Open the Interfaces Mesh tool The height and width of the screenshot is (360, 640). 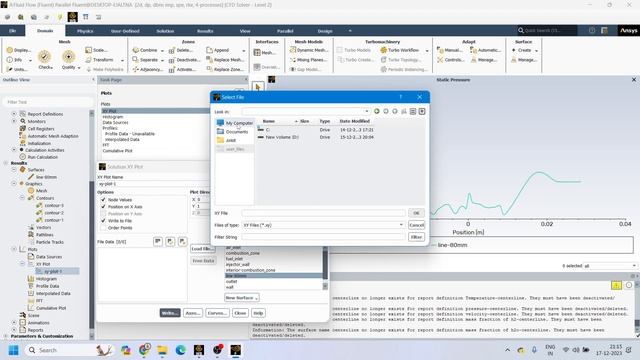coord(265,53)
